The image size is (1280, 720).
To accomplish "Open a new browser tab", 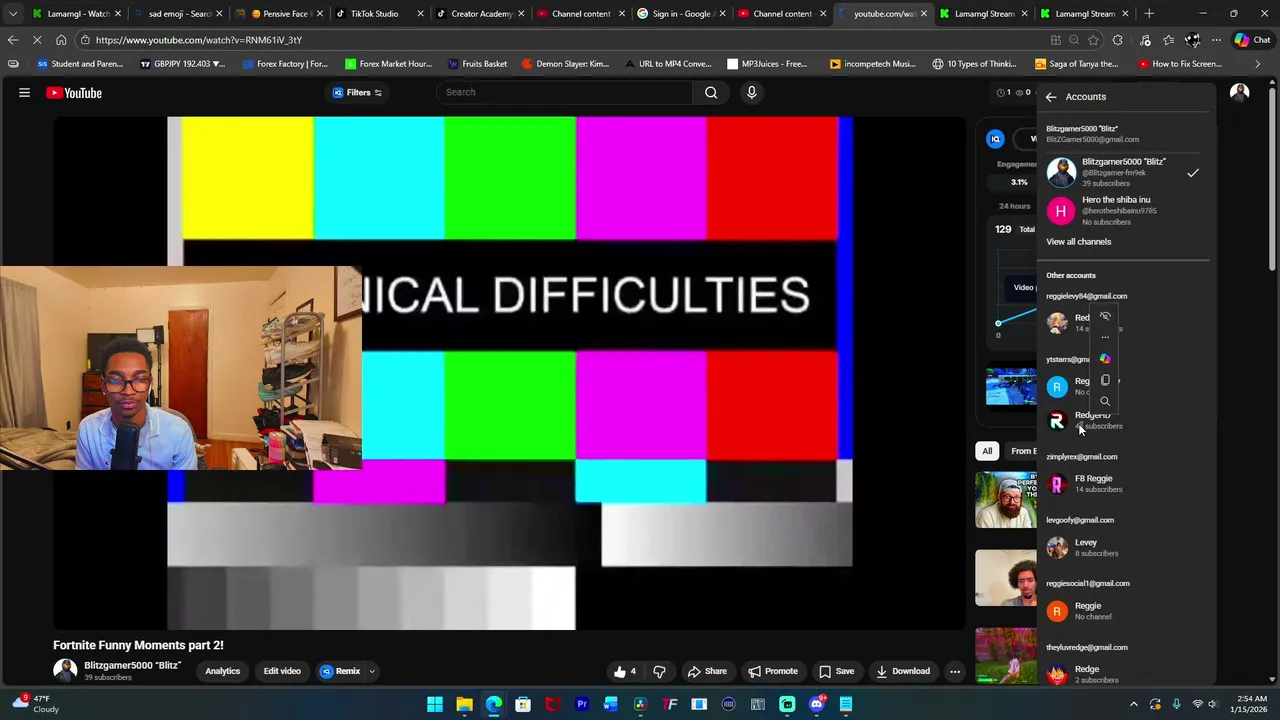I will click(x=1149, y=14).
